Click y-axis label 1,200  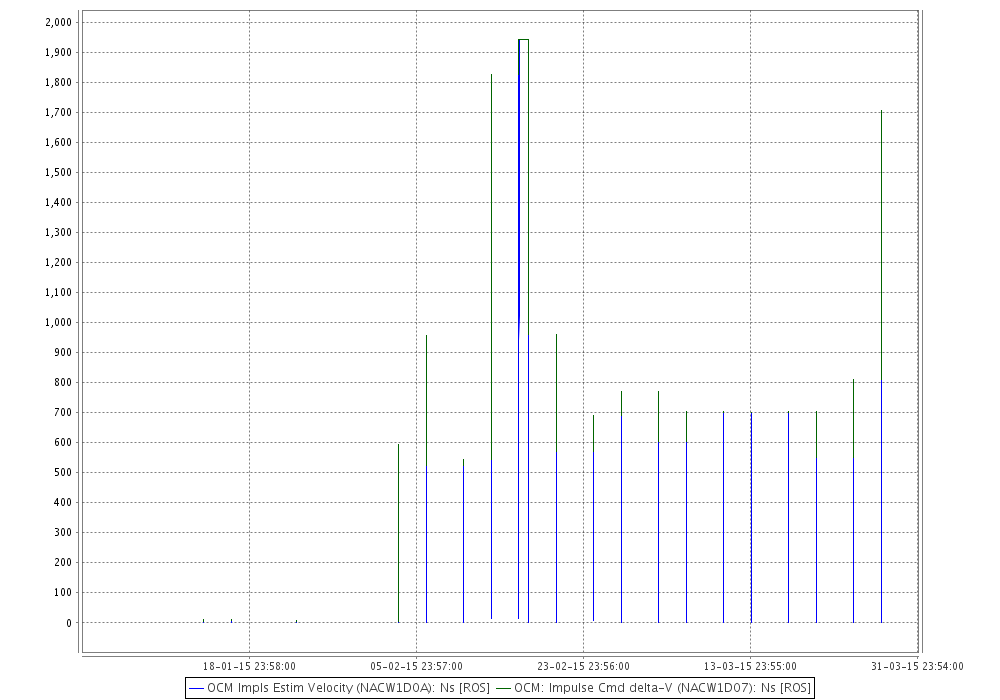[x=58, y=262]
